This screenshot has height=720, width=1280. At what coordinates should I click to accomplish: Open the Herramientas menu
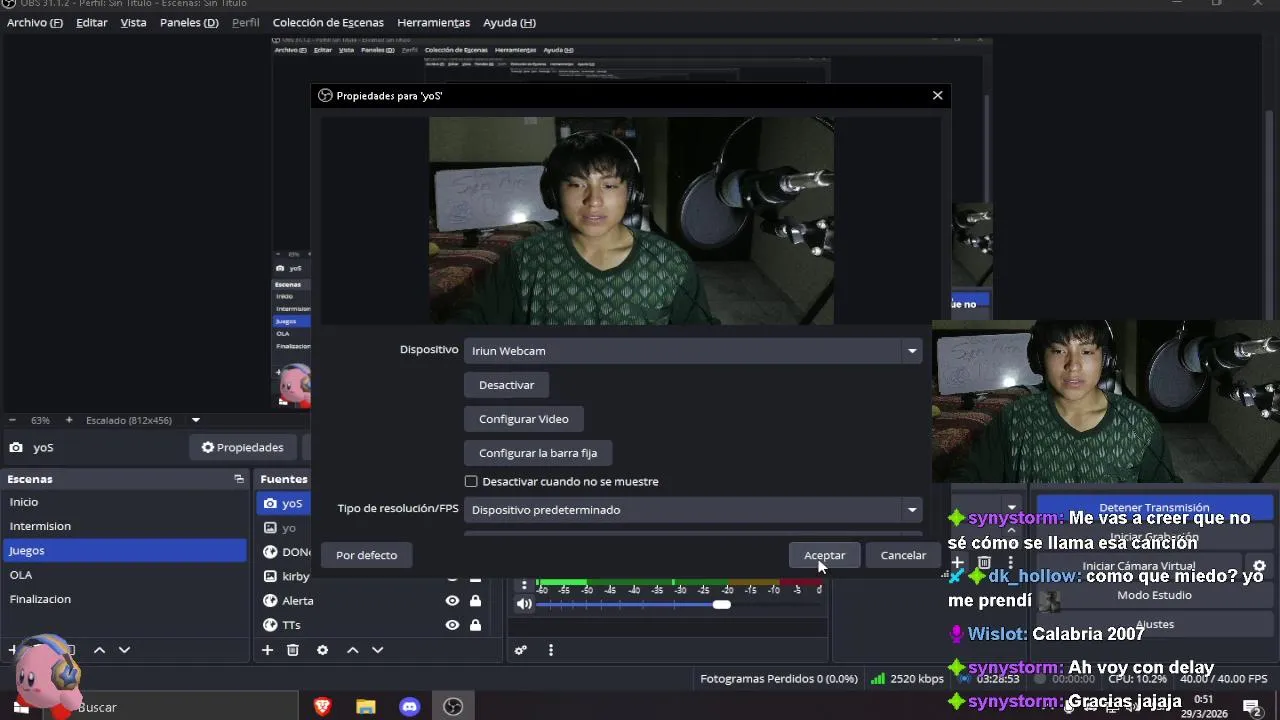click(x=433, y=22)
